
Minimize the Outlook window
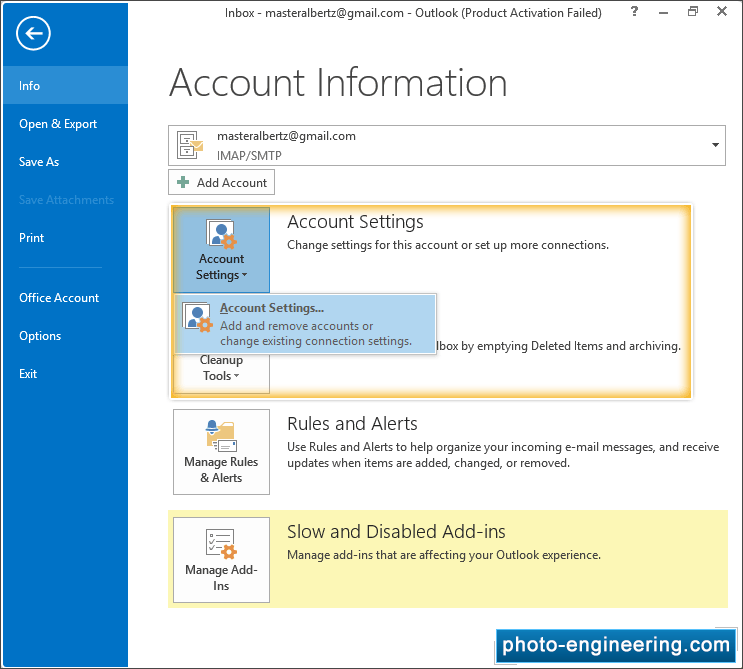pos(663,13)
